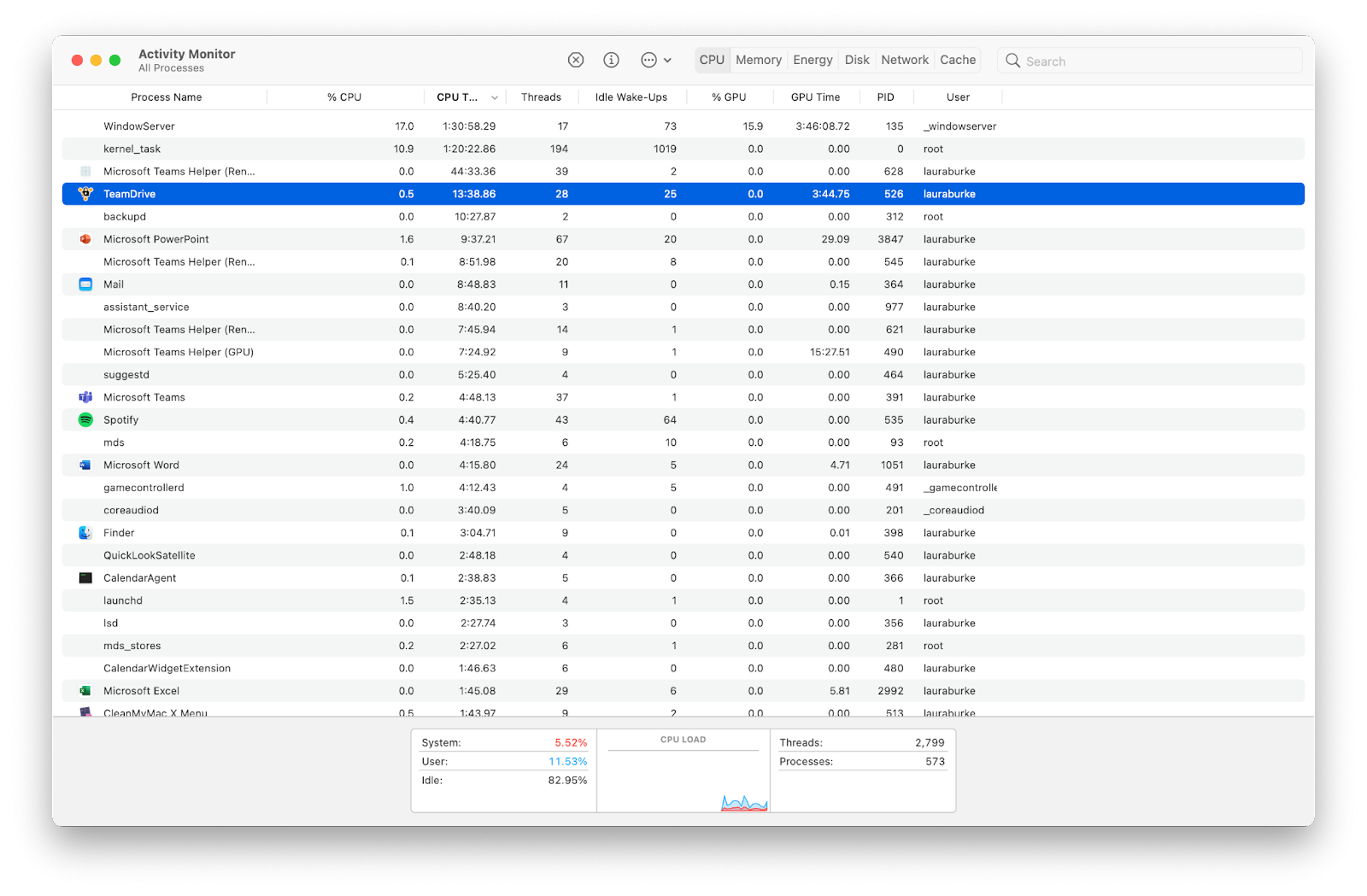Click the Spotify icon in process list
Screen dimensions: 1367x896
[85, 420]
